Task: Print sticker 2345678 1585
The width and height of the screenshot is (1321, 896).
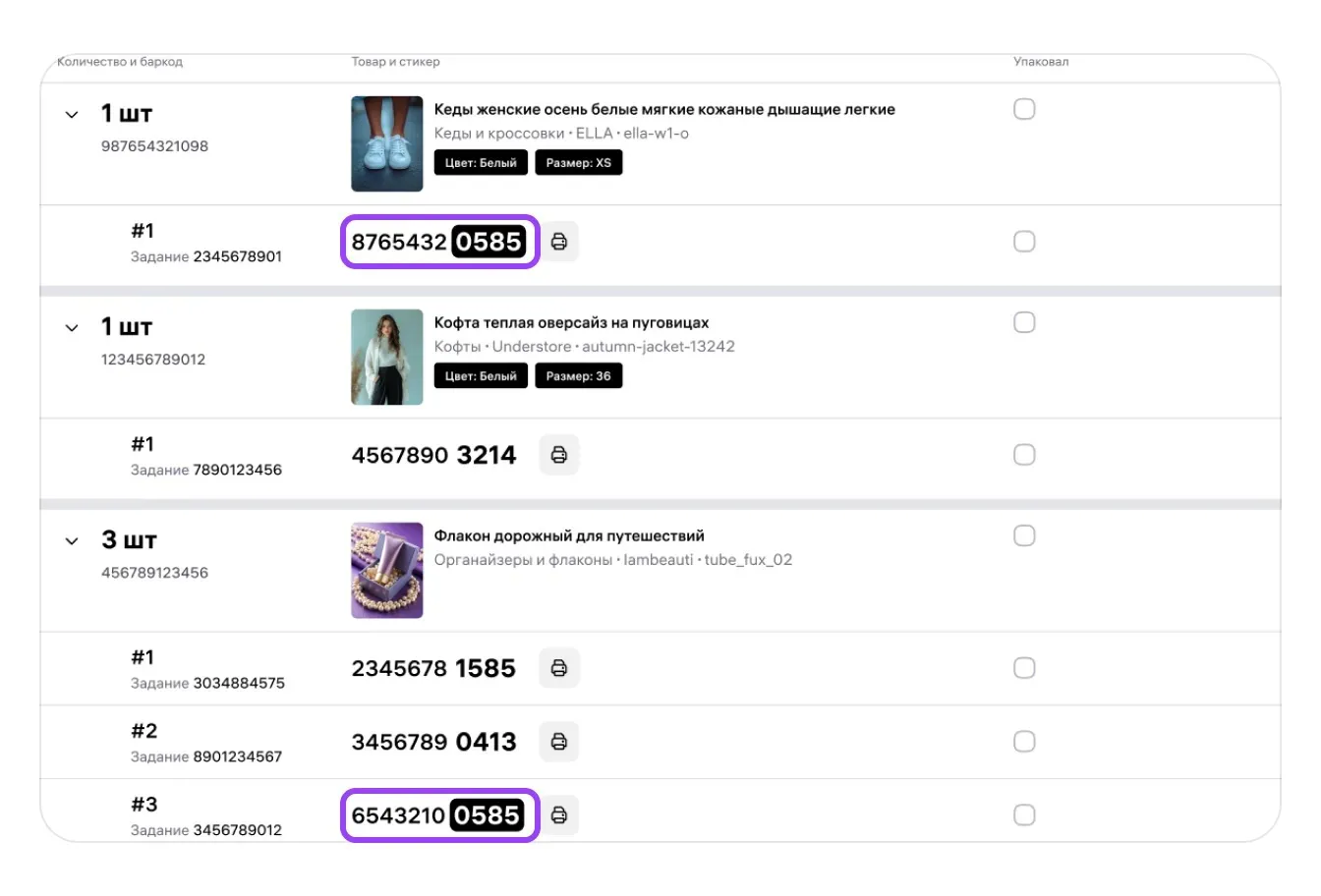Action: 559,668
